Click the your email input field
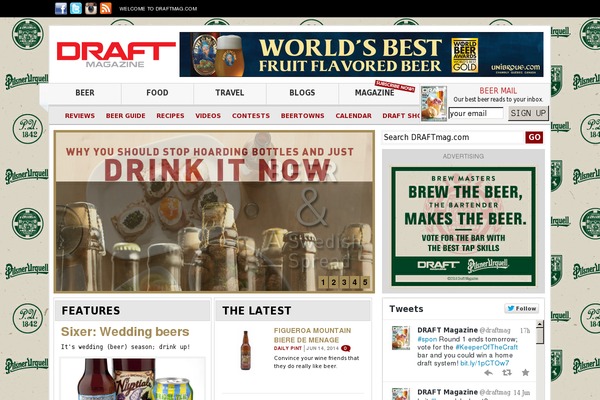Screen dimensions: 600x400 coord(476,113)
